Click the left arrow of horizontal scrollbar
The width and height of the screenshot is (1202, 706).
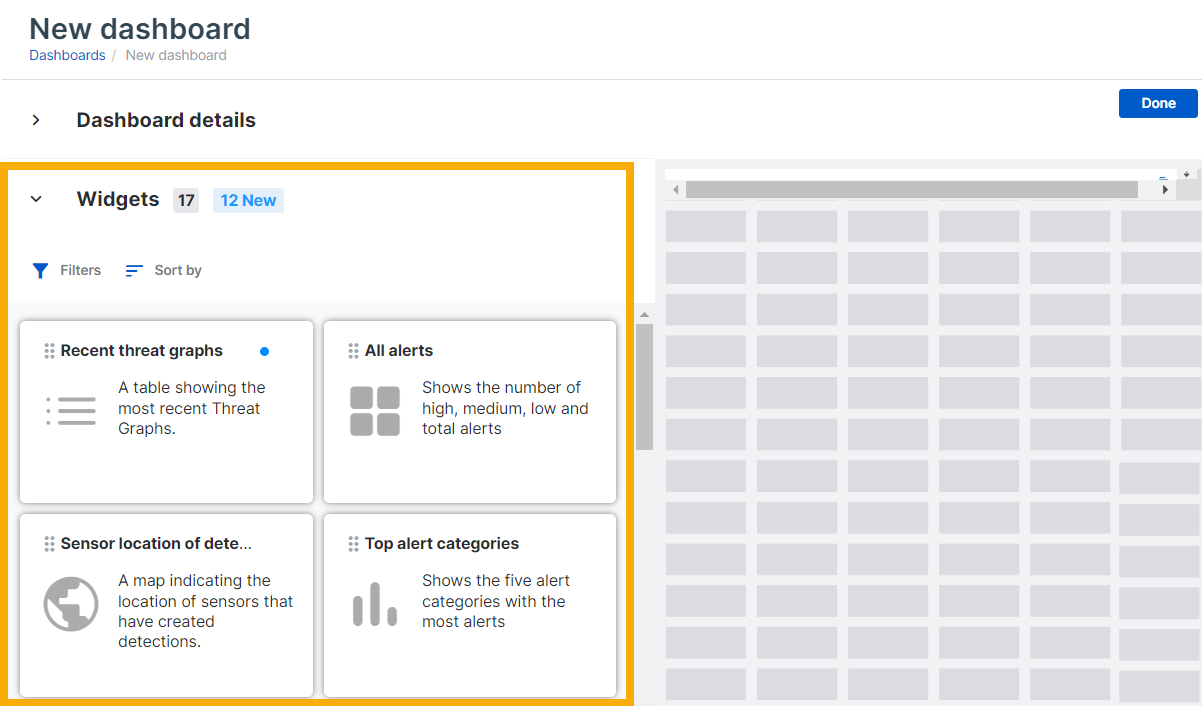tap(675, 189)
